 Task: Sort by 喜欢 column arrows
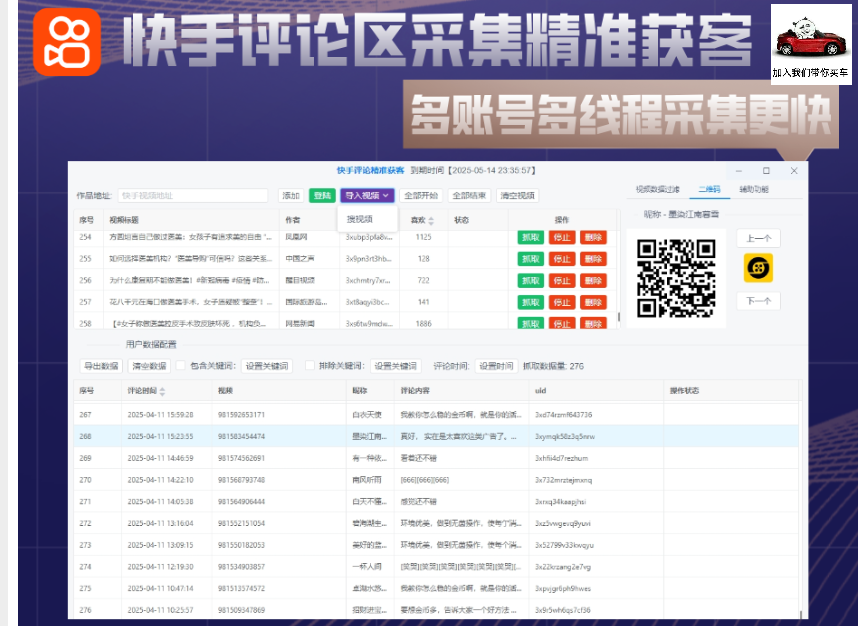point(431,220)
